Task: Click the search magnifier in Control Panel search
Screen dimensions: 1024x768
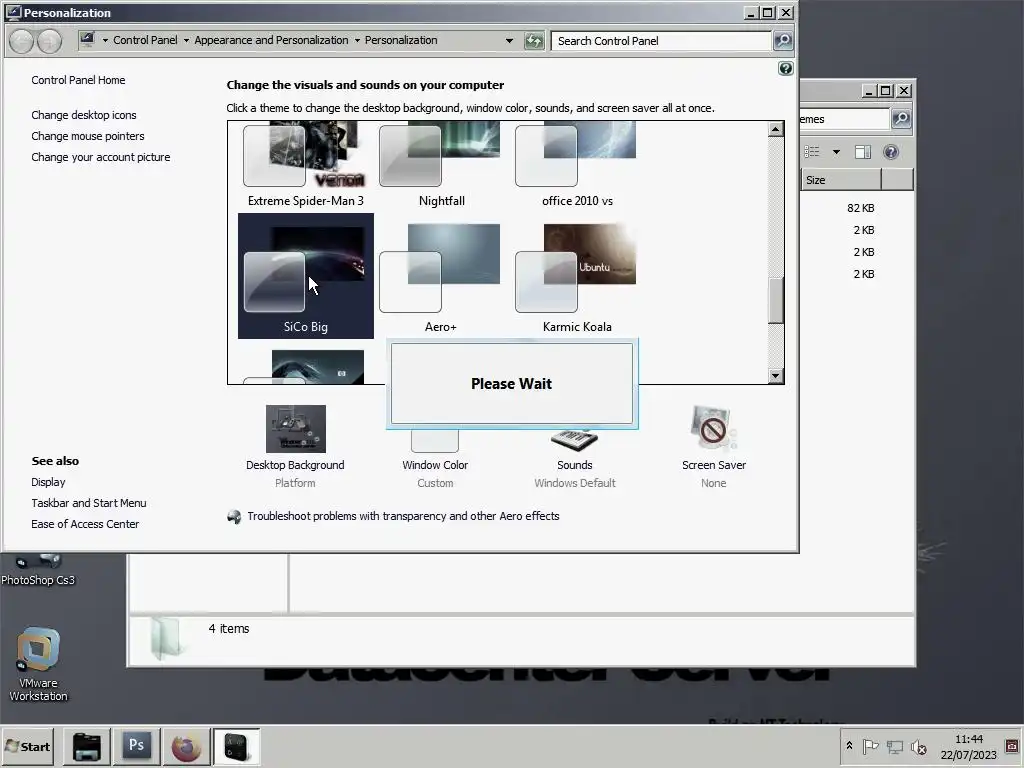Action: click(782, 40)
